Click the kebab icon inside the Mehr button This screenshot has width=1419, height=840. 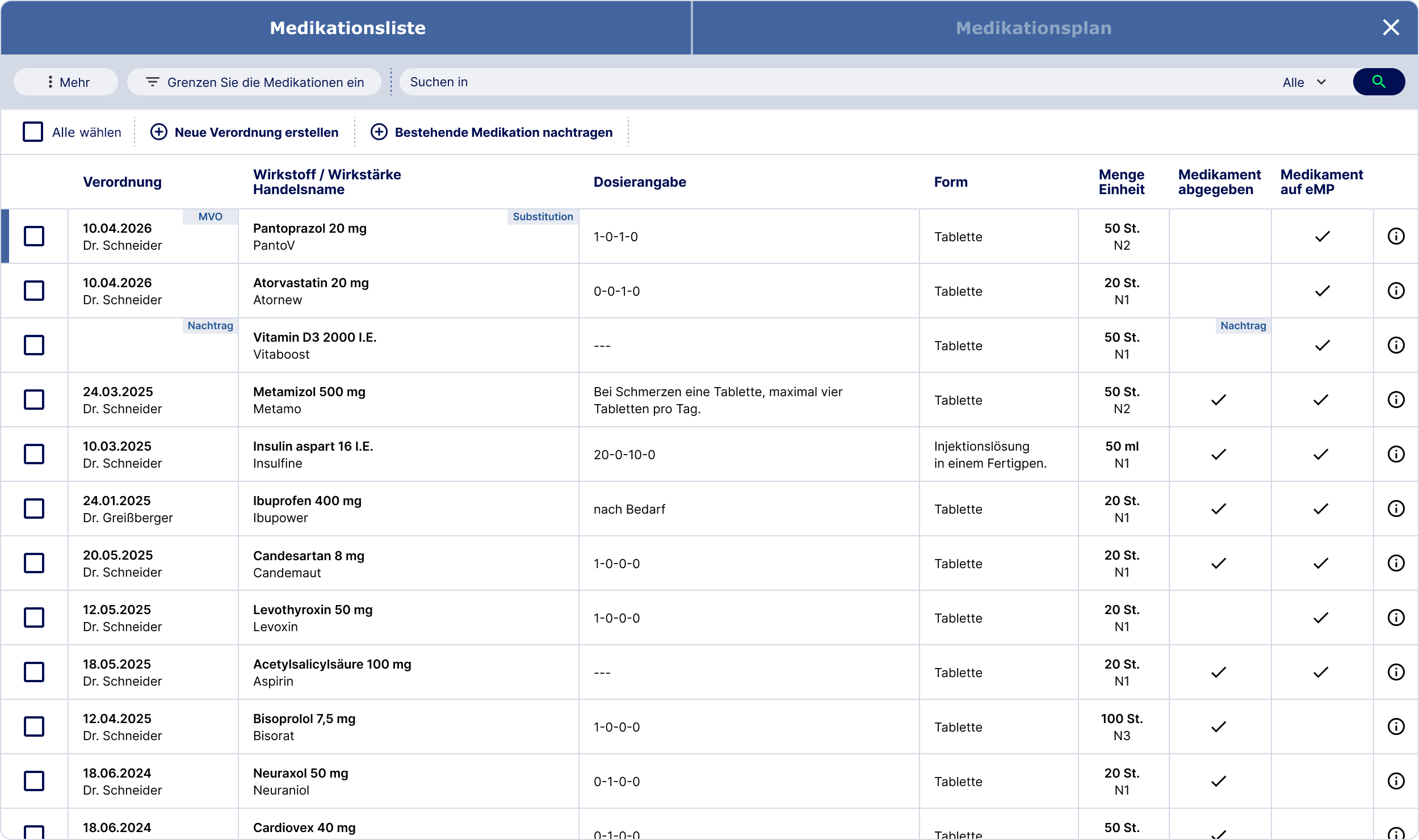pos(50,82)
